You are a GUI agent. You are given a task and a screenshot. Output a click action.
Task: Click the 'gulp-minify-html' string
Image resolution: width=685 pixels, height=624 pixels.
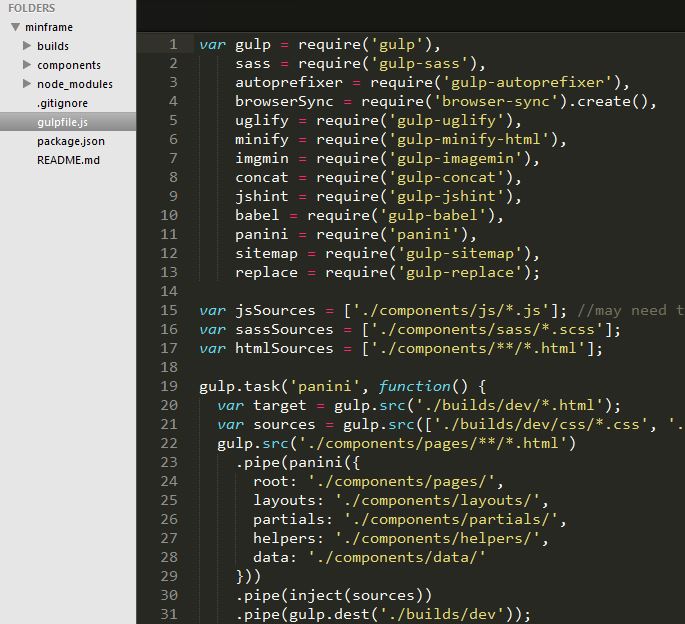469,139
